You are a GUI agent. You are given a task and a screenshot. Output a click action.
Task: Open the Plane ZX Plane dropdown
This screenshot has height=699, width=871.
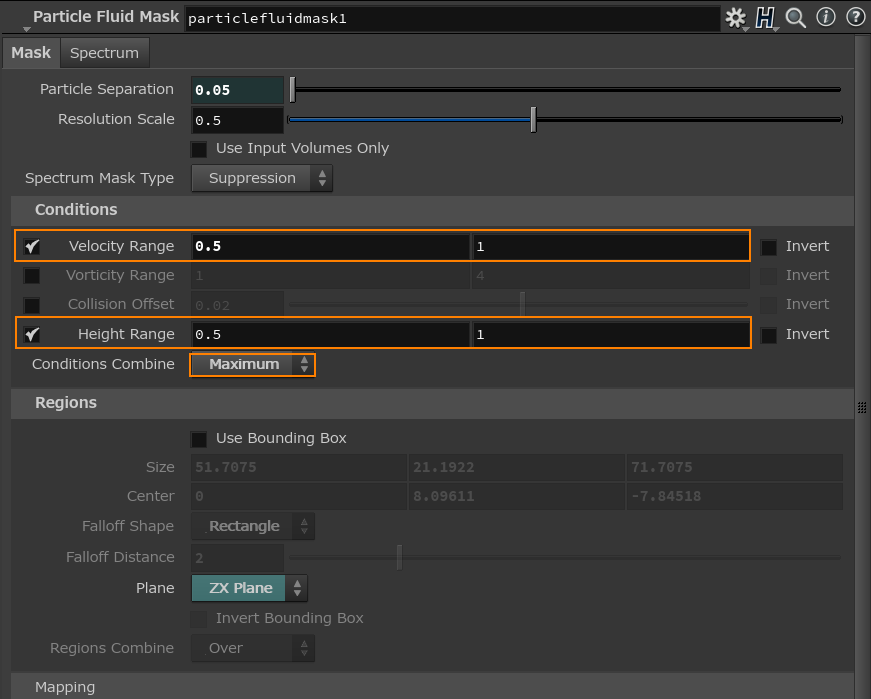click(x=249, y=588)
